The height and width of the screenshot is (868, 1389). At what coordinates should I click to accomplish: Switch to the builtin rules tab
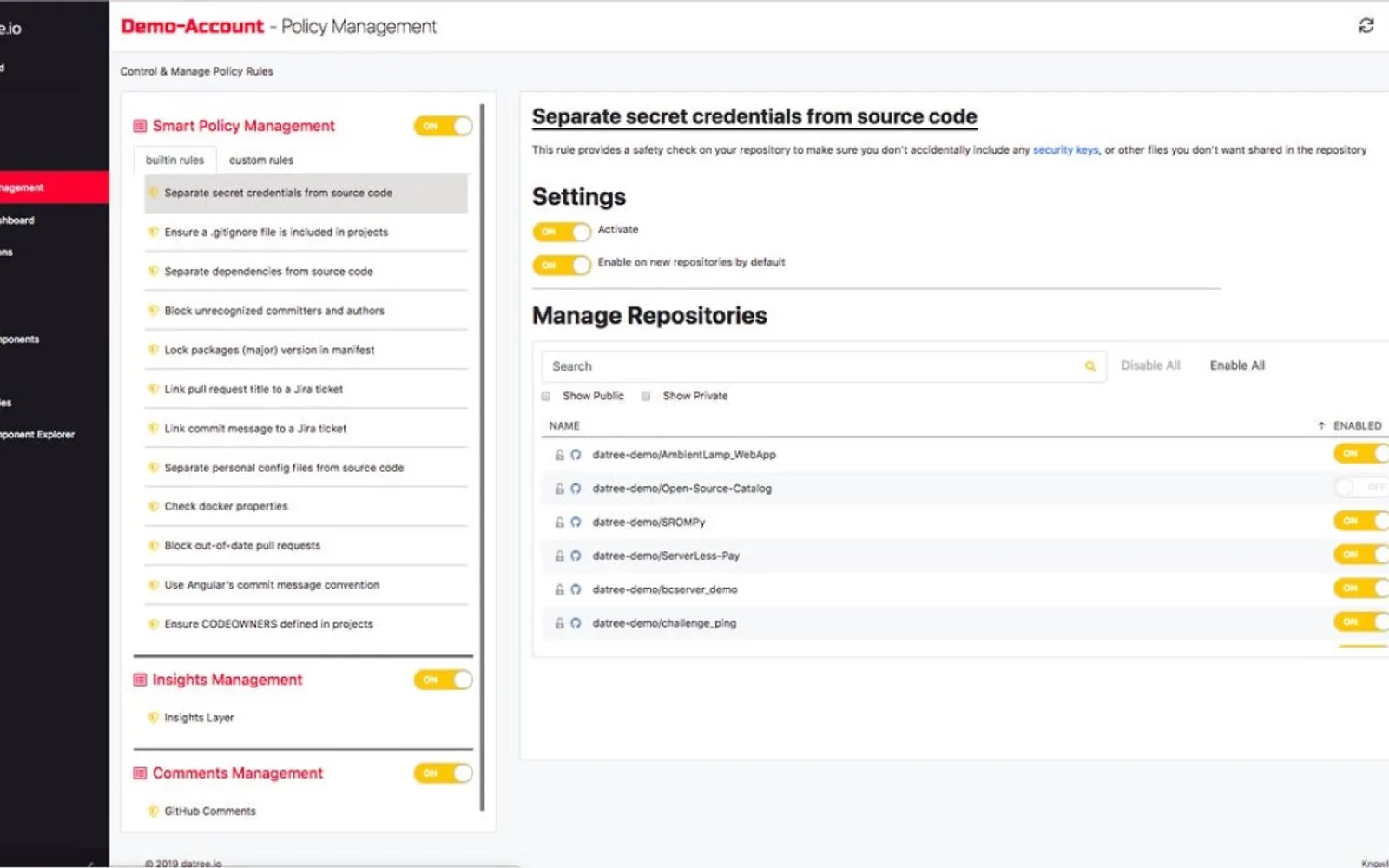point(174,161)
